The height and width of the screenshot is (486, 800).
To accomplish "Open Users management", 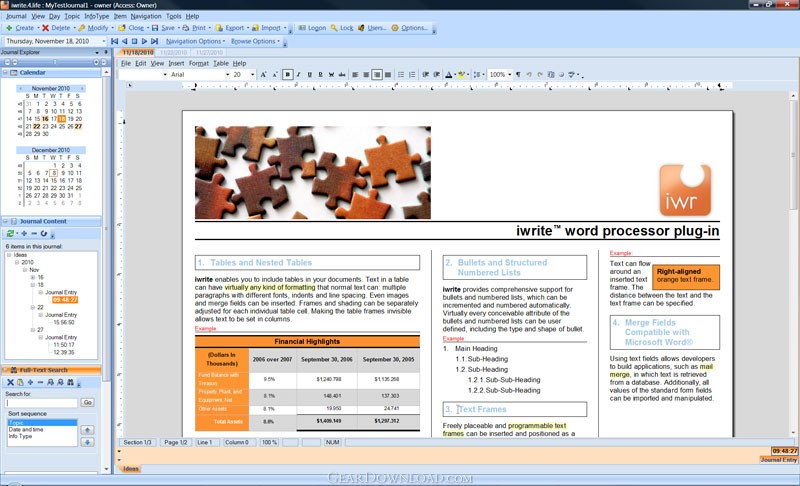I will [x=372, y=28].
